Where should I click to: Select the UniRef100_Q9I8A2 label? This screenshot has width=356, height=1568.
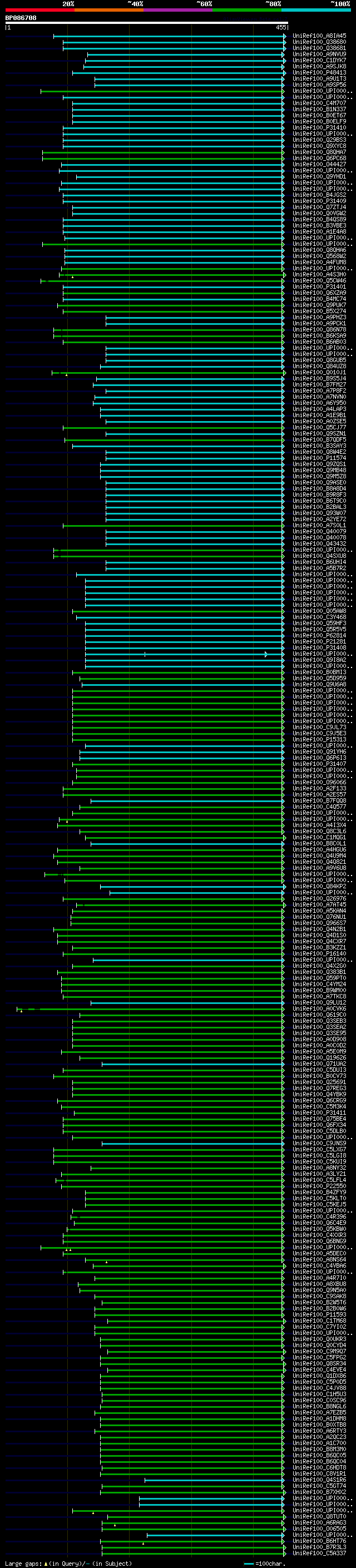(x=319, y=660)
